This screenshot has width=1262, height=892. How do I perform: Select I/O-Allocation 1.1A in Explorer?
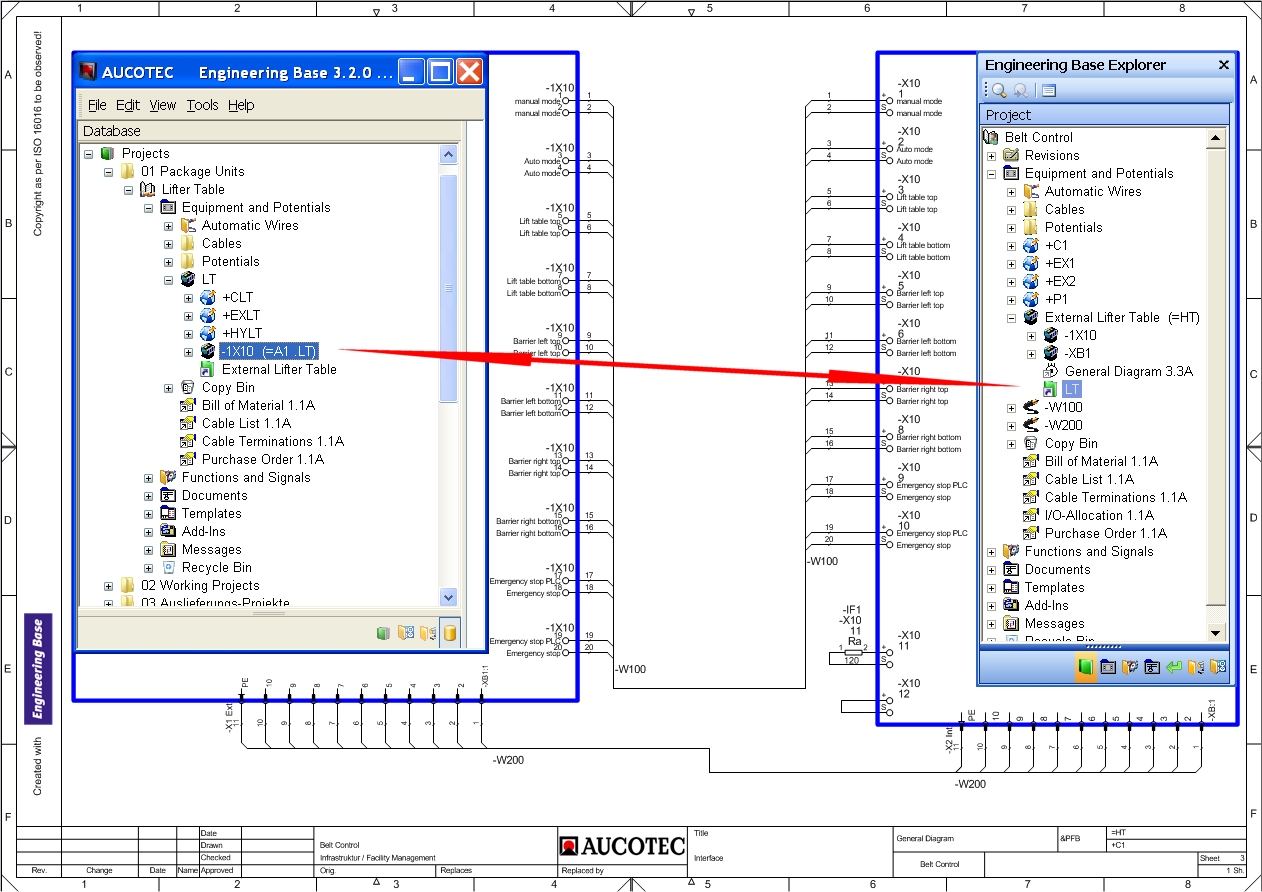[1098, 515]
